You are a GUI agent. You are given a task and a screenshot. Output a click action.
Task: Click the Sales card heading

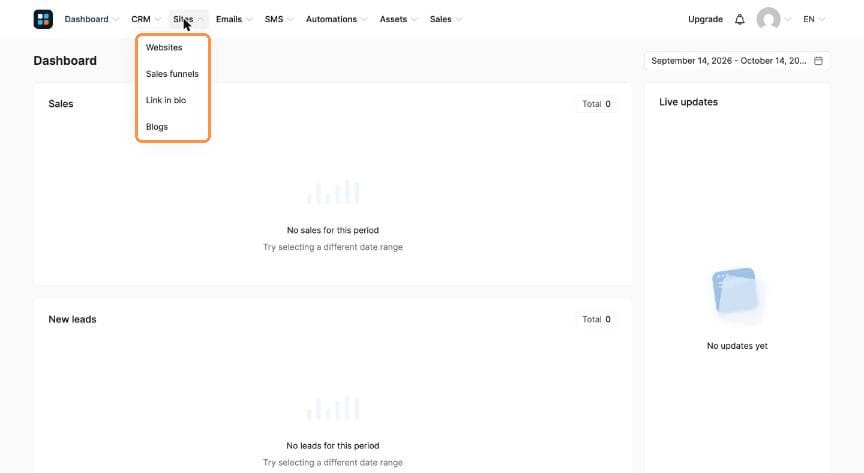click(x=61, y=104)
